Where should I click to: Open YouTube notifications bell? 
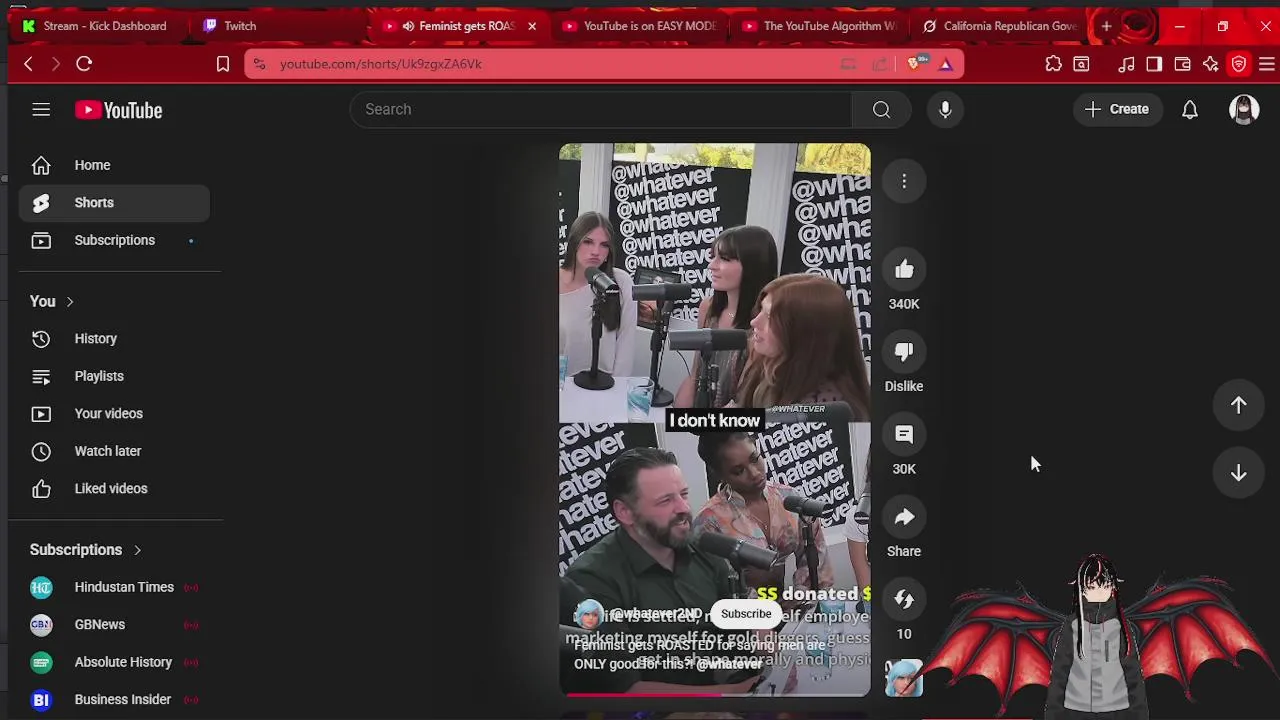[x=1190, y=110]
